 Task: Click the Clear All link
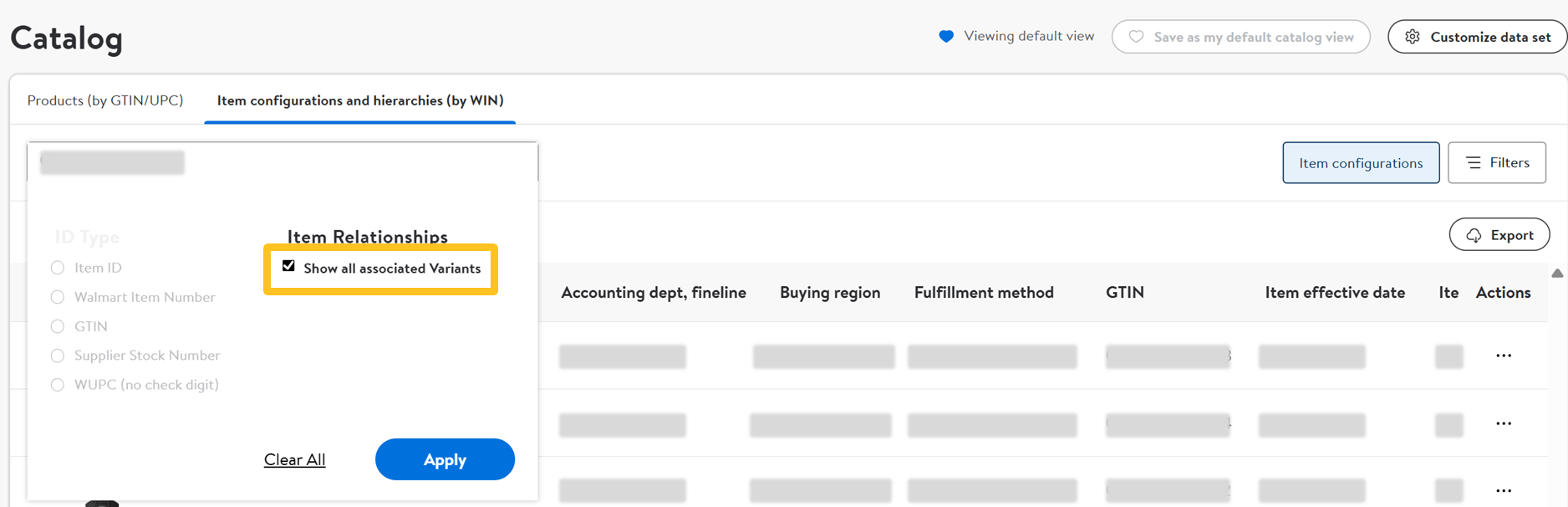pyautogui.click(x=294, y=459)
